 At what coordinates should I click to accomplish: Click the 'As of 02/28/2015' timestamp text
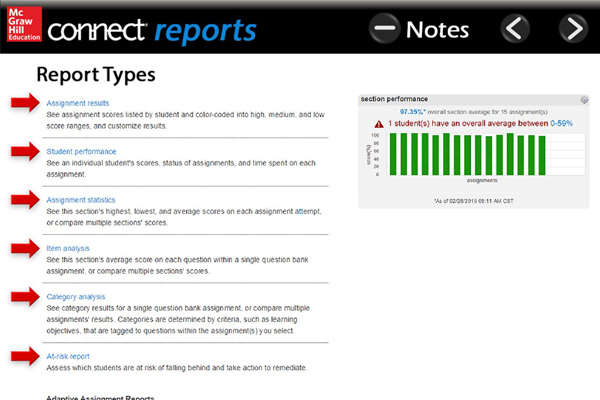coord(474,201)
